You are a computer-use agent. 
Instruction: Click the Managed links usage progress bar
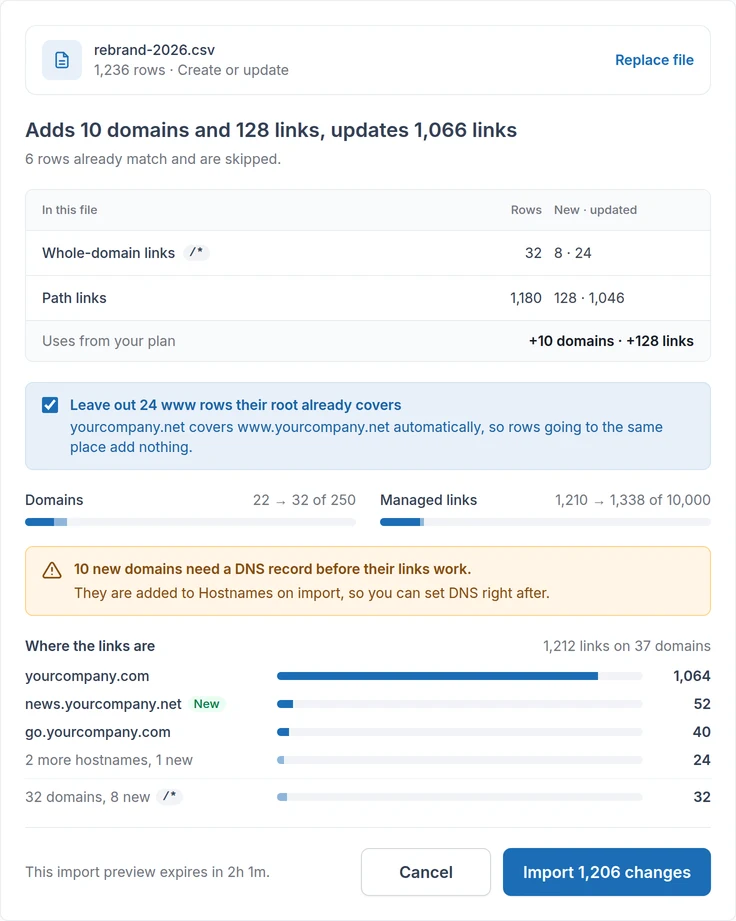tap(545, 522)
